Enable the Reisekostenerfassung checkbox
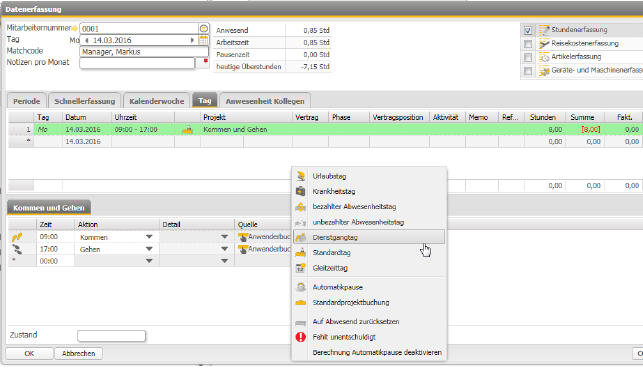The width and height of the screenshot is (643, 368). click(x=528, y=44)
